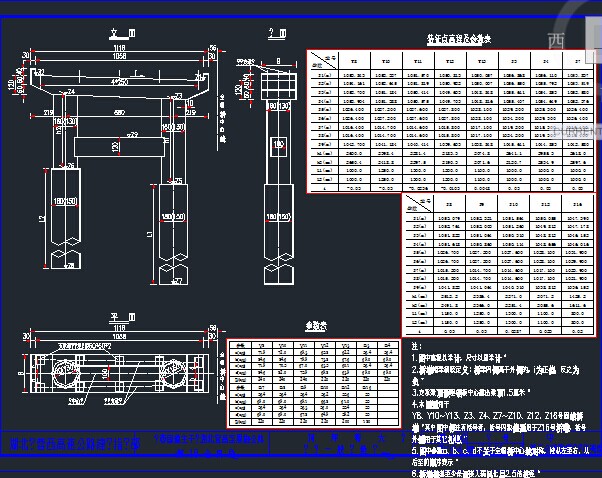Viewport: 602px width, 478px height.
Task: Select the side view title above the narrow pier
Action: coord(277,34)
